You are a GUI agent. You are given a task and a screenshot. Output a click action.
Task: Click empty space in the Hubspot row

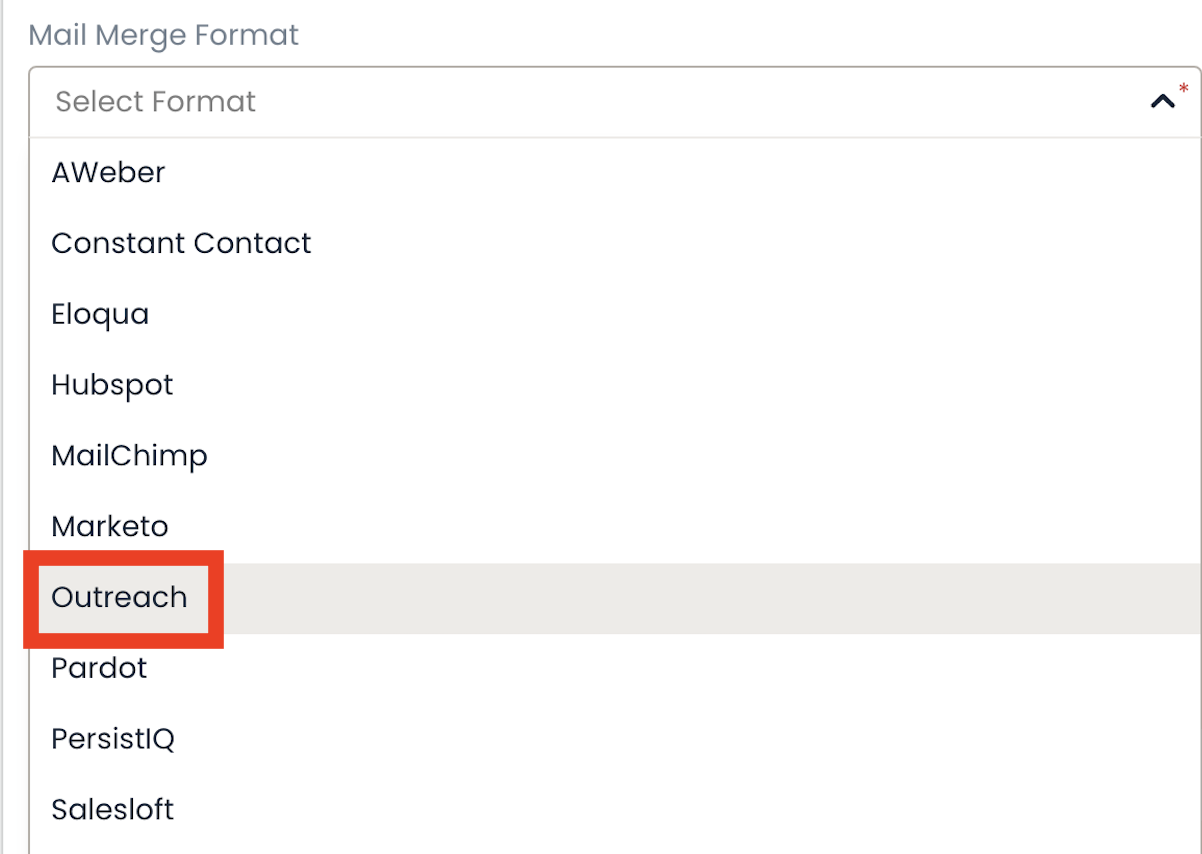pyautogui.click(x=700, y=386)
